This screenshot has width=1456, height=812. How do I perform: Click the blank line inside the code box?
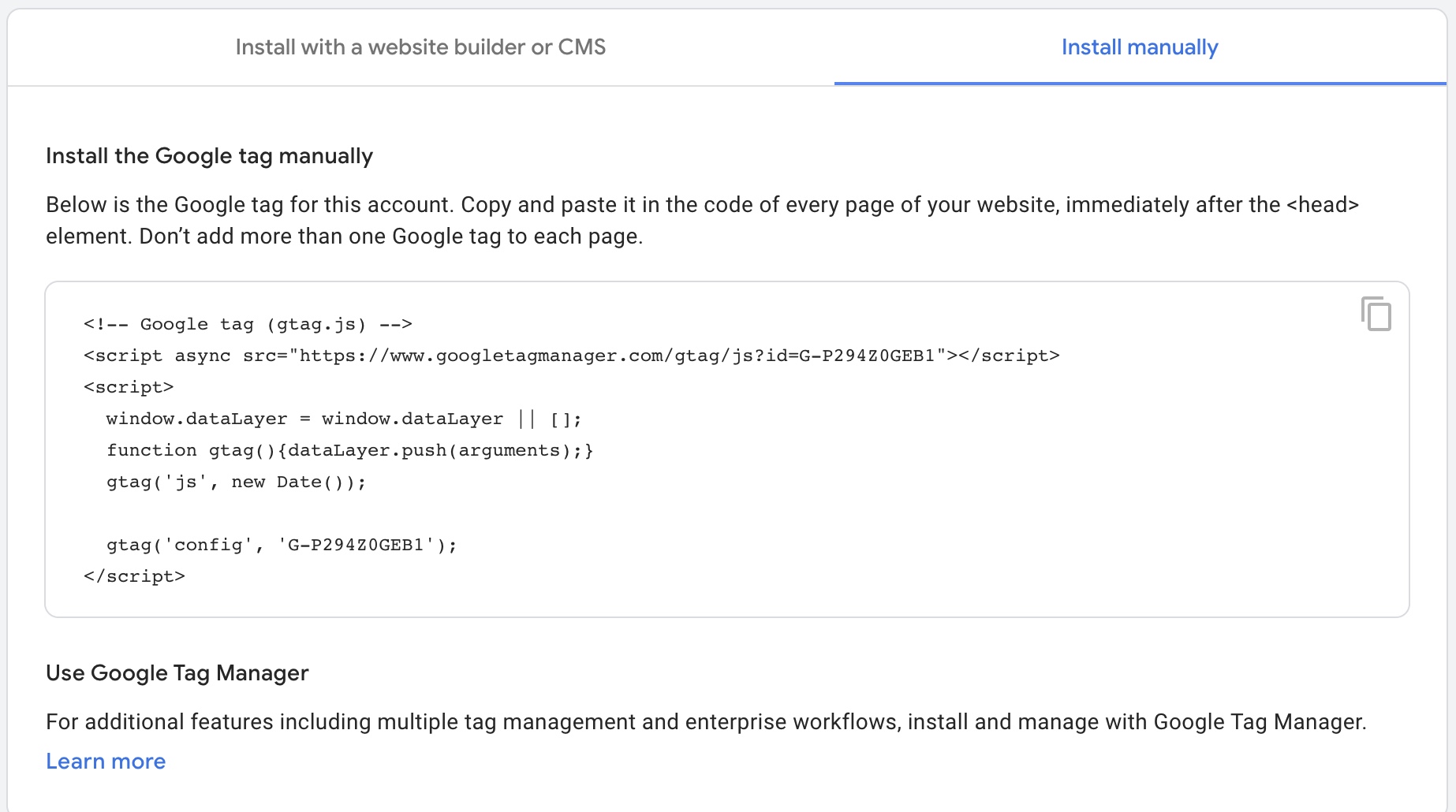pos(726,513)
